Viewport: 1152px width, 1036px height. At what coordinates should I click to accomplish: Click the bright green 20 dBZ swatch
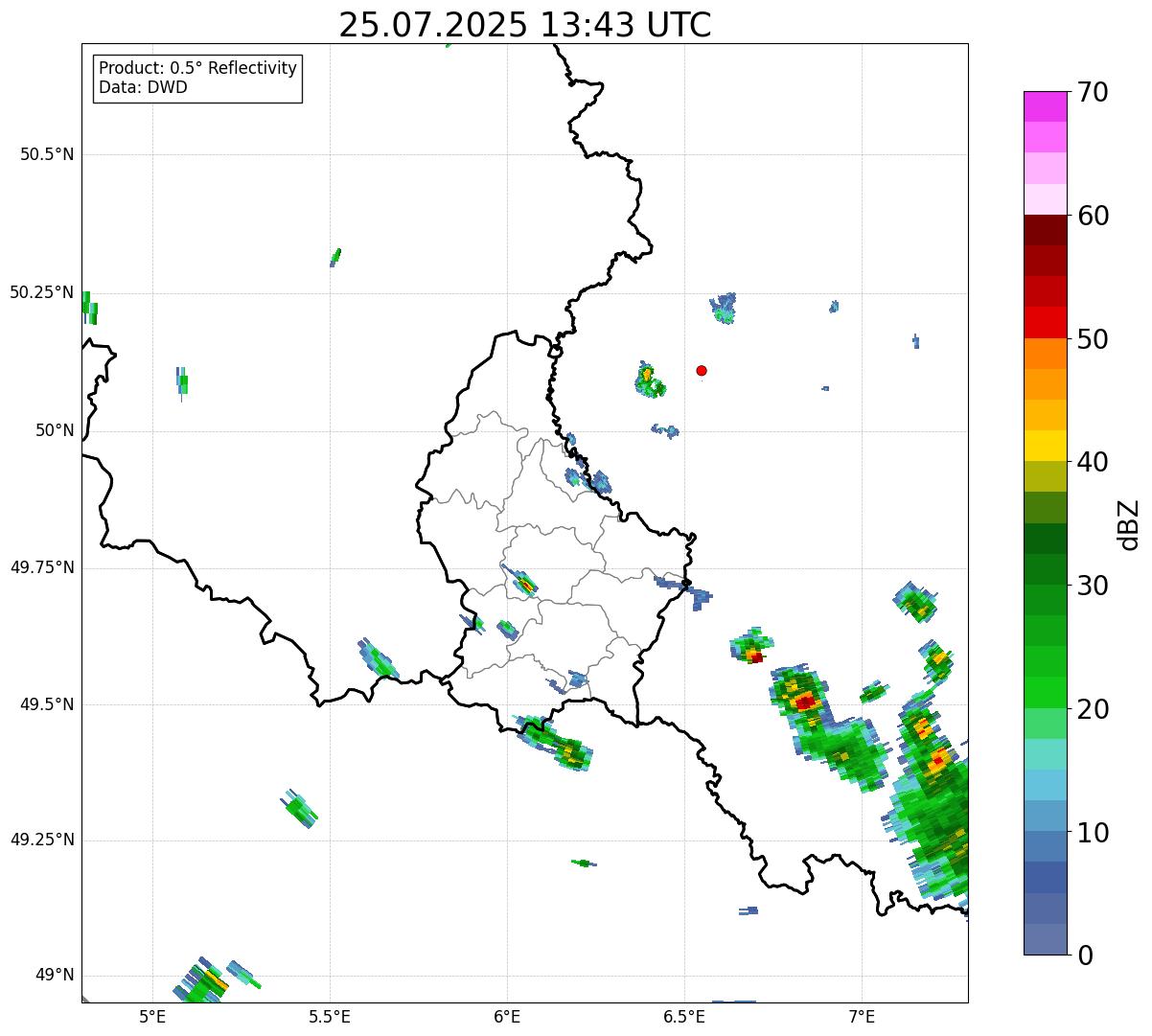coord(1046,693)
